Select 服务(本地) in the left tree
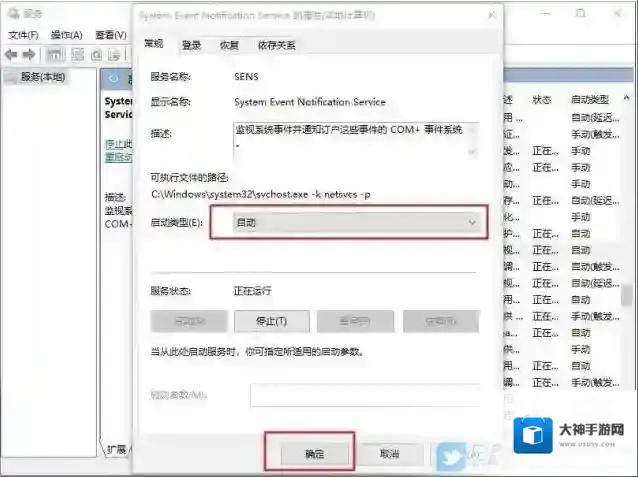The image size is (638, 477). [43, 77]
